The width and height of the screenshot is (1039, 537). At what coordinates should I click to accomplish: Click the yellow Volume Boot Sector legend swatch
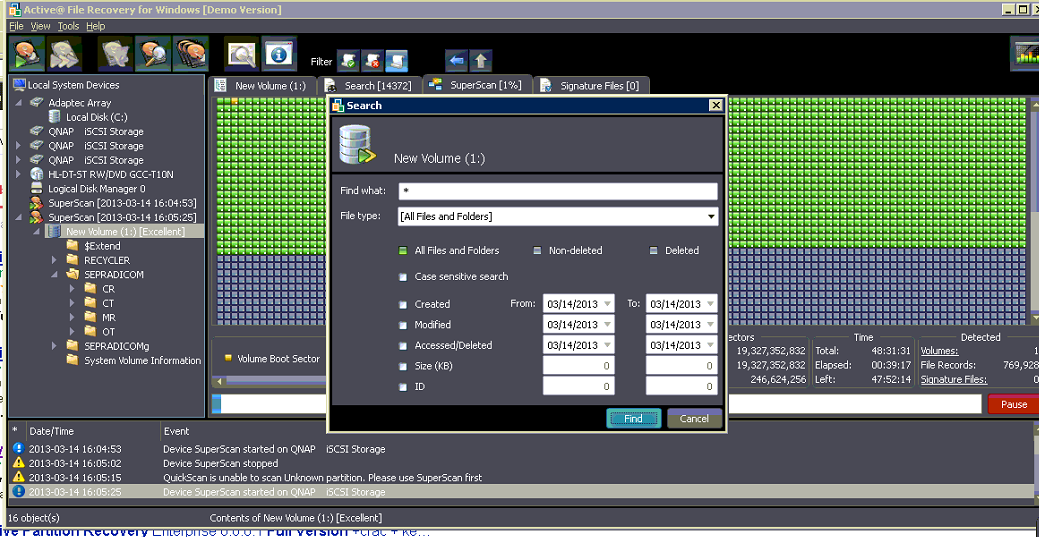click(x=228, y=359)
